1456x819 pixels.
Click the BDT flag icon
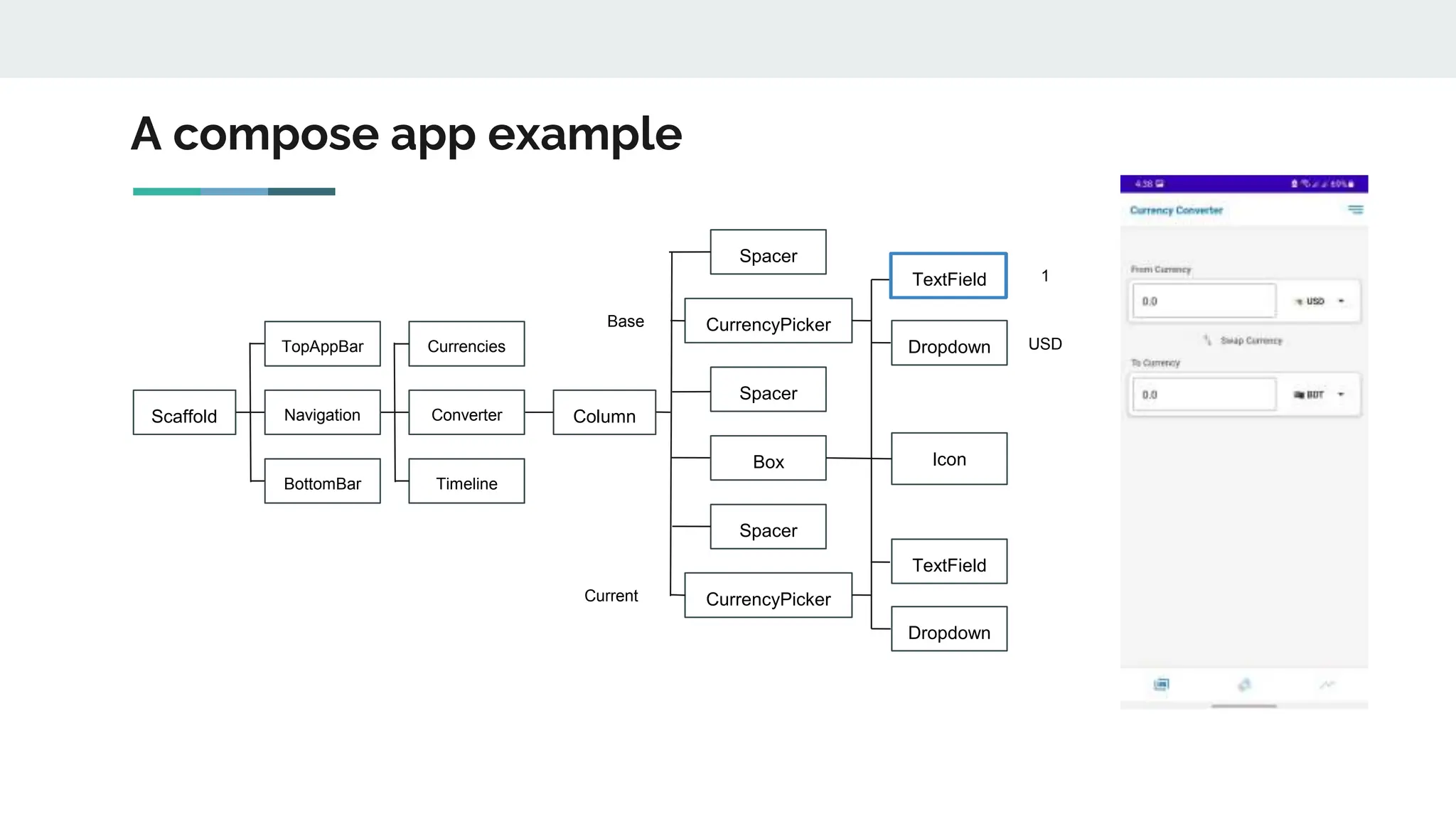point(1299,395)
